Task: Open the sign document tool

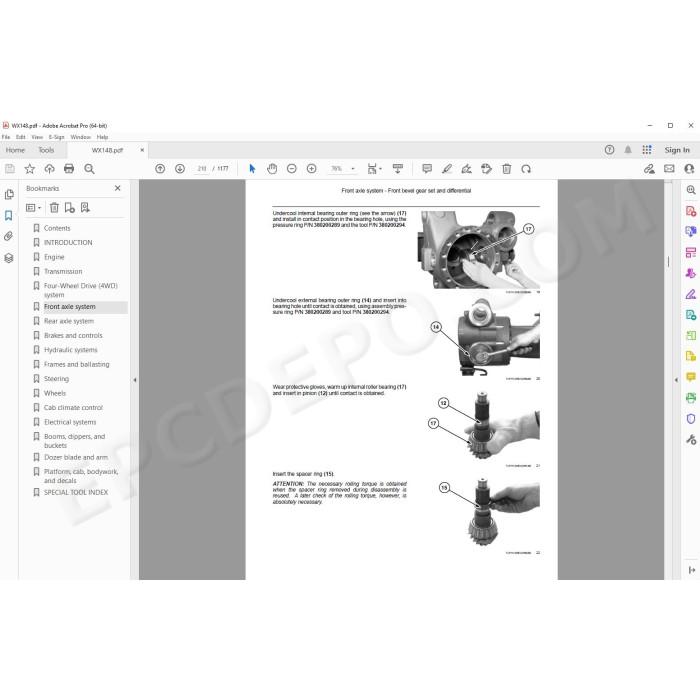Action: tap(467, 169)
